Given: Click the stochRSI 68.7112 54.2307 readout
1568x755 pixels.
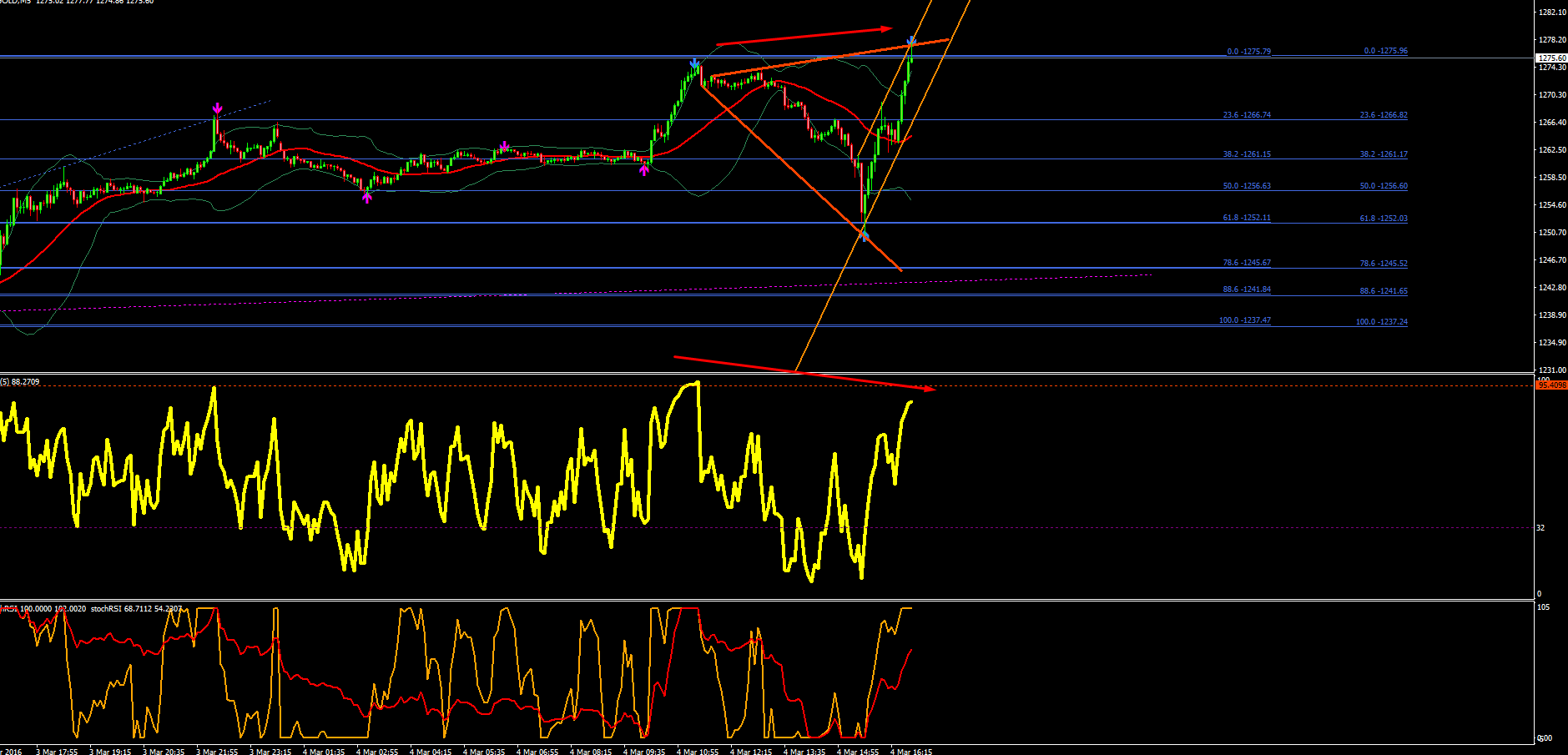Looking at the screenshot, I should click(x=137, y=609).
